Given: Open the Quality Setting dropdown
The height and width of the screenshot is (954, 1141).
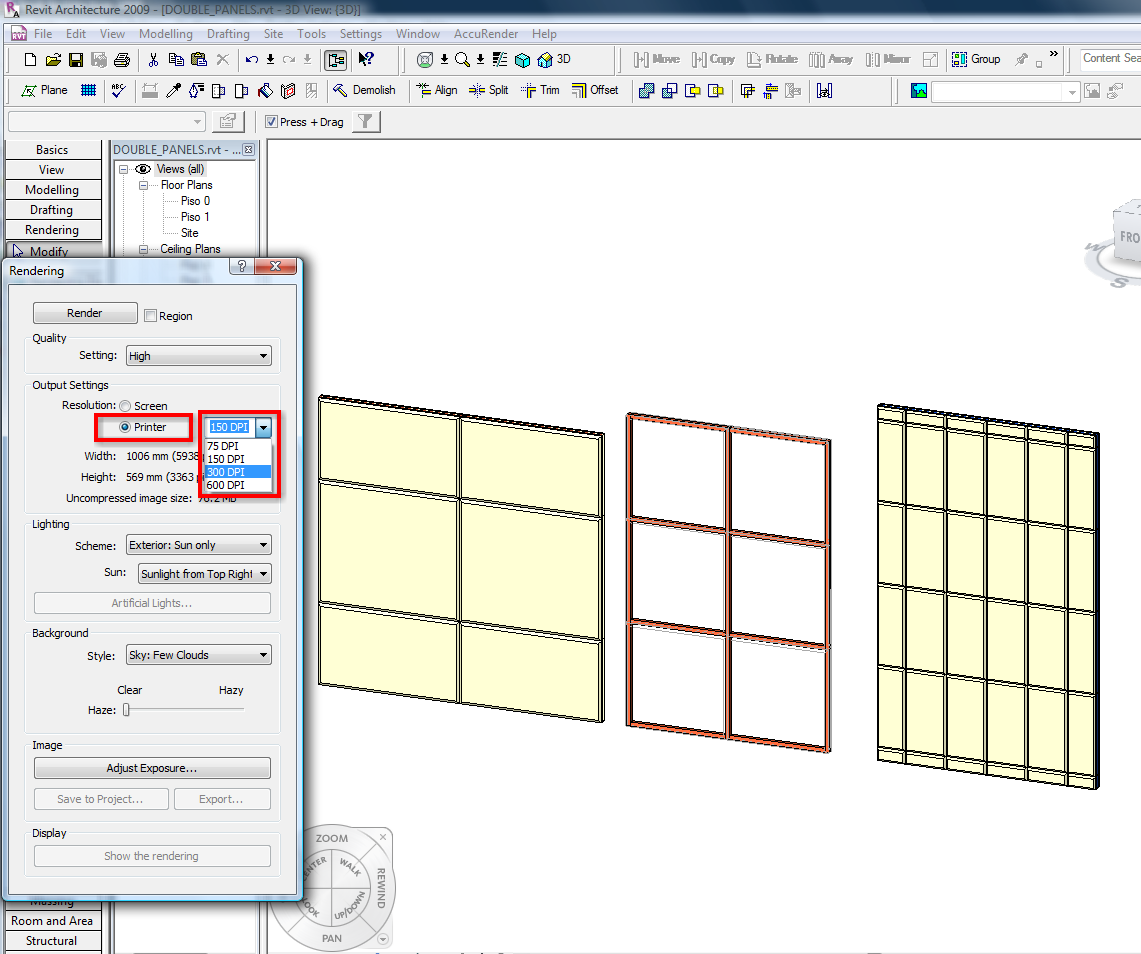Looking at the screenshot, I should (199, 356).
